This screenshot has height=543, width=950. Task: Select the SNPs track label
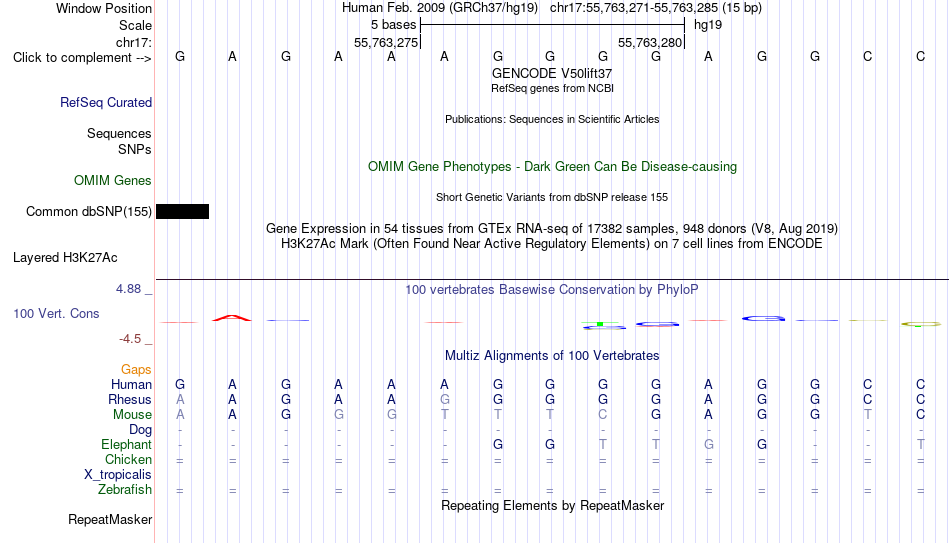(x=135, y=149)
